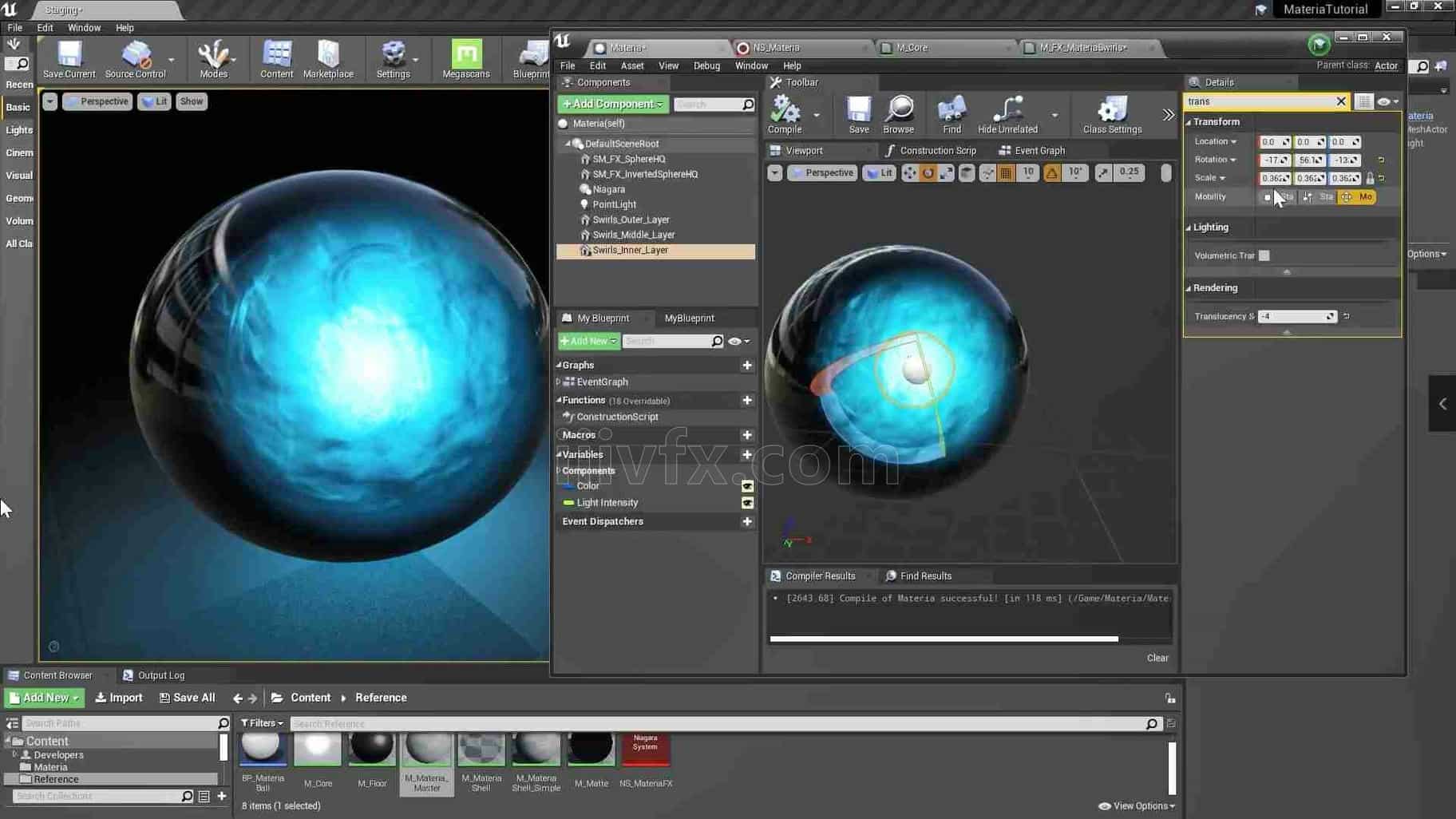
Task: Toggle Color variable visibility eye
Action: tap(747, 485)
